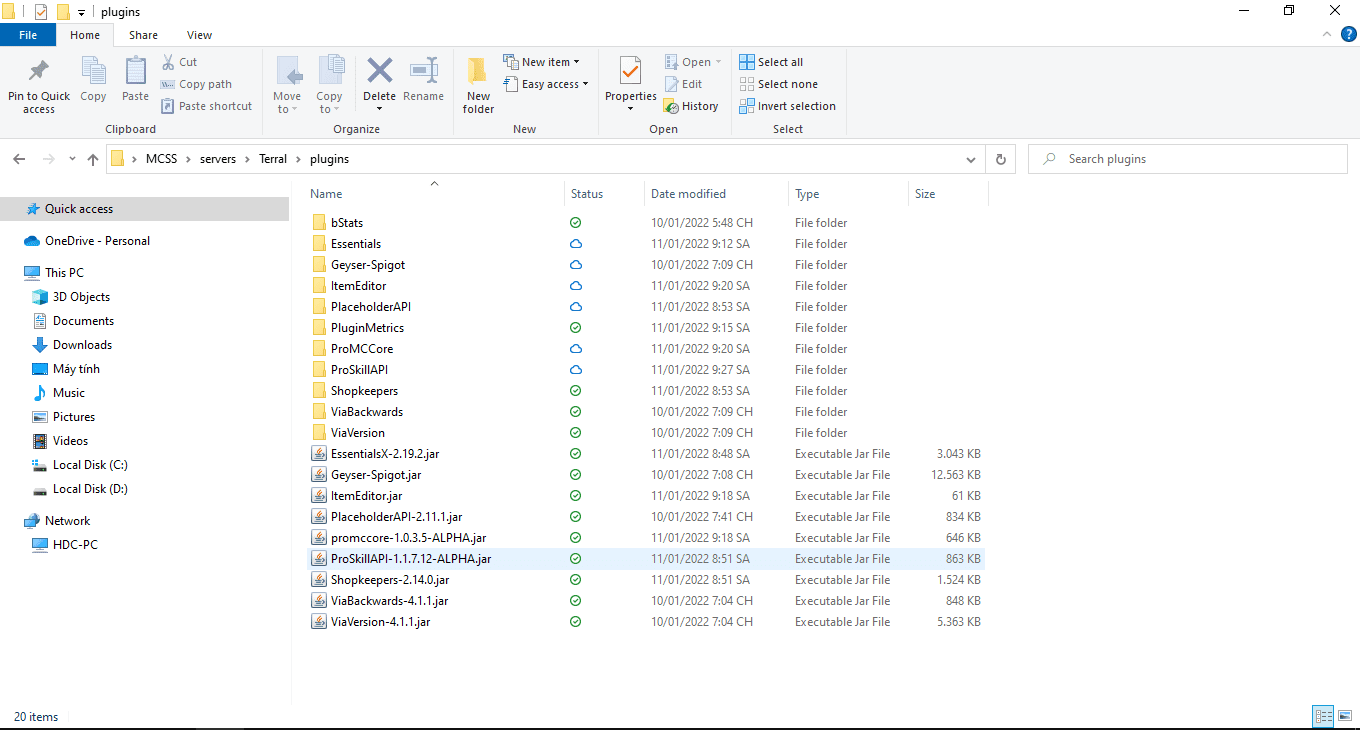
Task: Switch to the View ribbon tab
Action: point(199,35)
